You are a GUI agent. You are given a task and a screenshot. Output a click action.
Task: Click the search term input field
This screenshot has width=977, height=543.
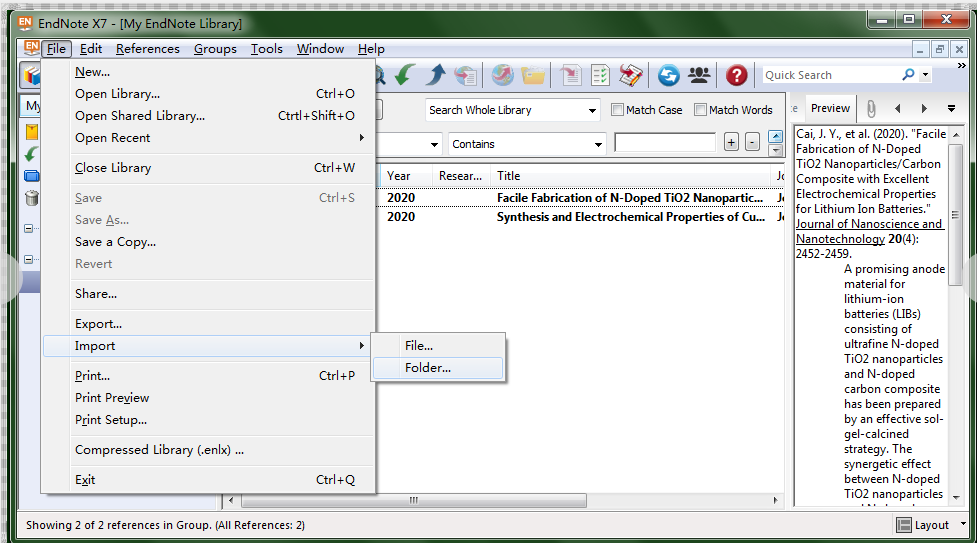tap(665, 143)
